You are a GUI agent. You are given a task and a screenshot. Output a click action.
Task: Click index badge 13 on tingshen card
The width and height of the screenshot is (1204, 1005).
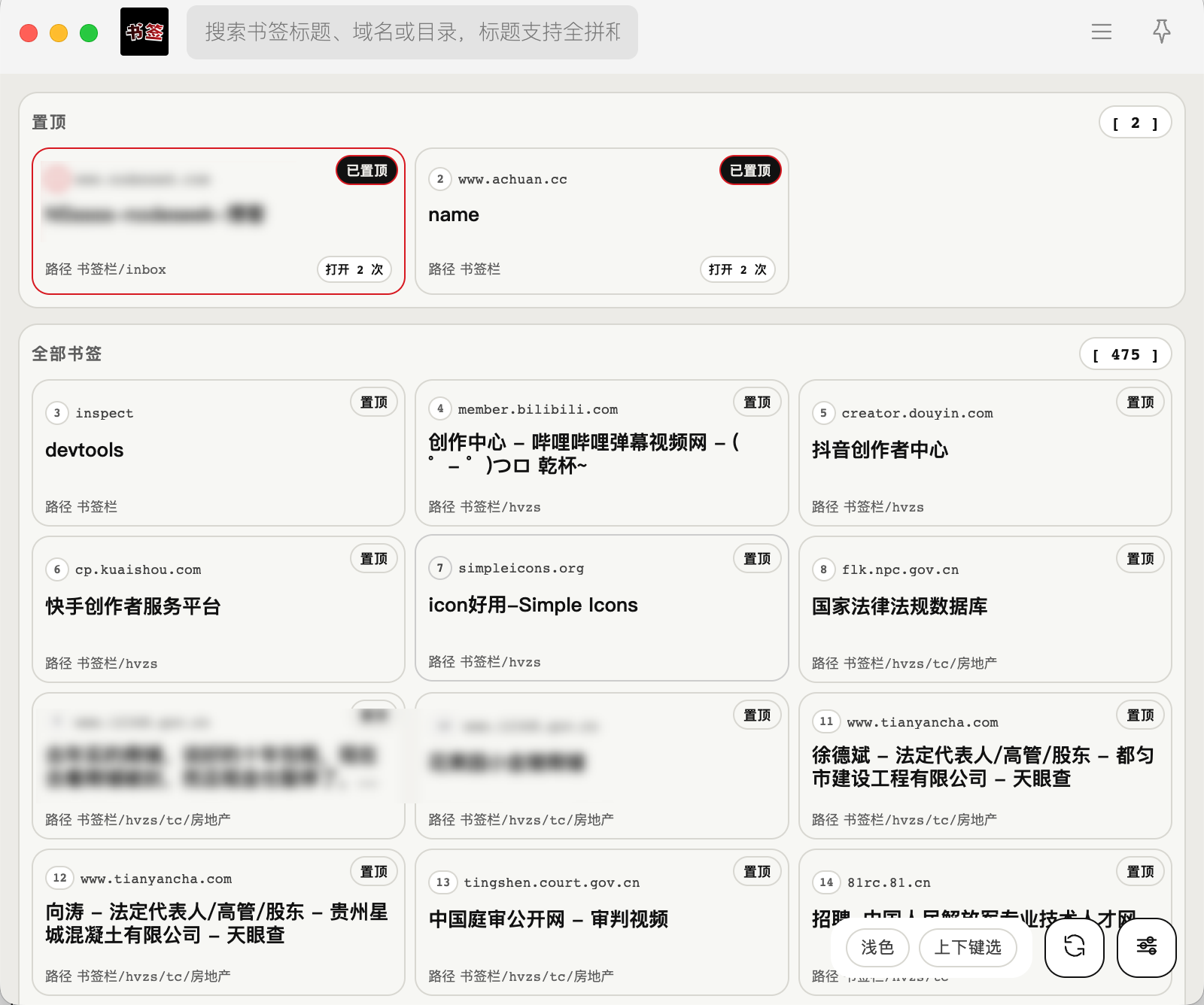tap(443, 882)
